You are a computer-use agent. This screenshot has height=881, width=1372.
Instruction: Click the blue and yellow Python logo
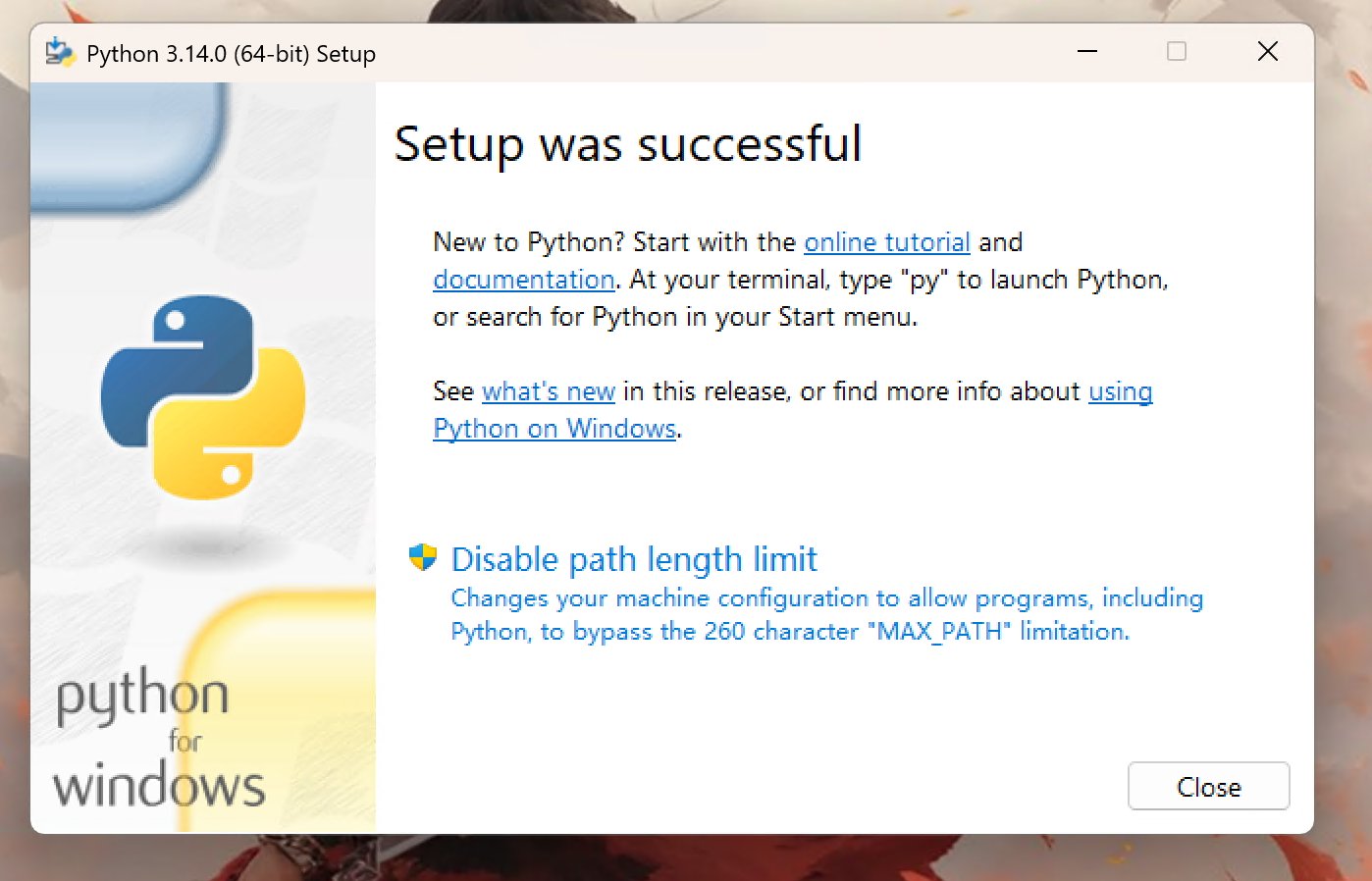coord(203,397)
